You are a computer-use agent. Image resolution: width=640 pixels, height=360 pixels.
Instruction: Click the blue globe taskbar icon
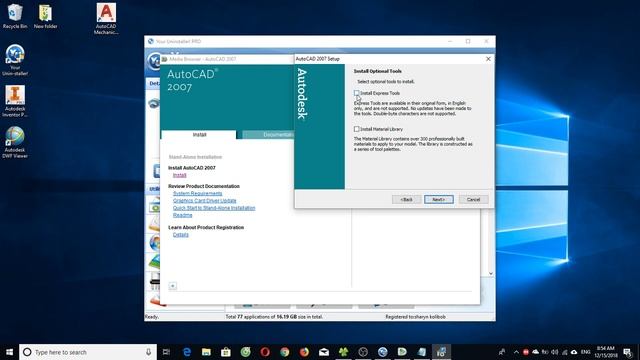click(x=382, y=352)
